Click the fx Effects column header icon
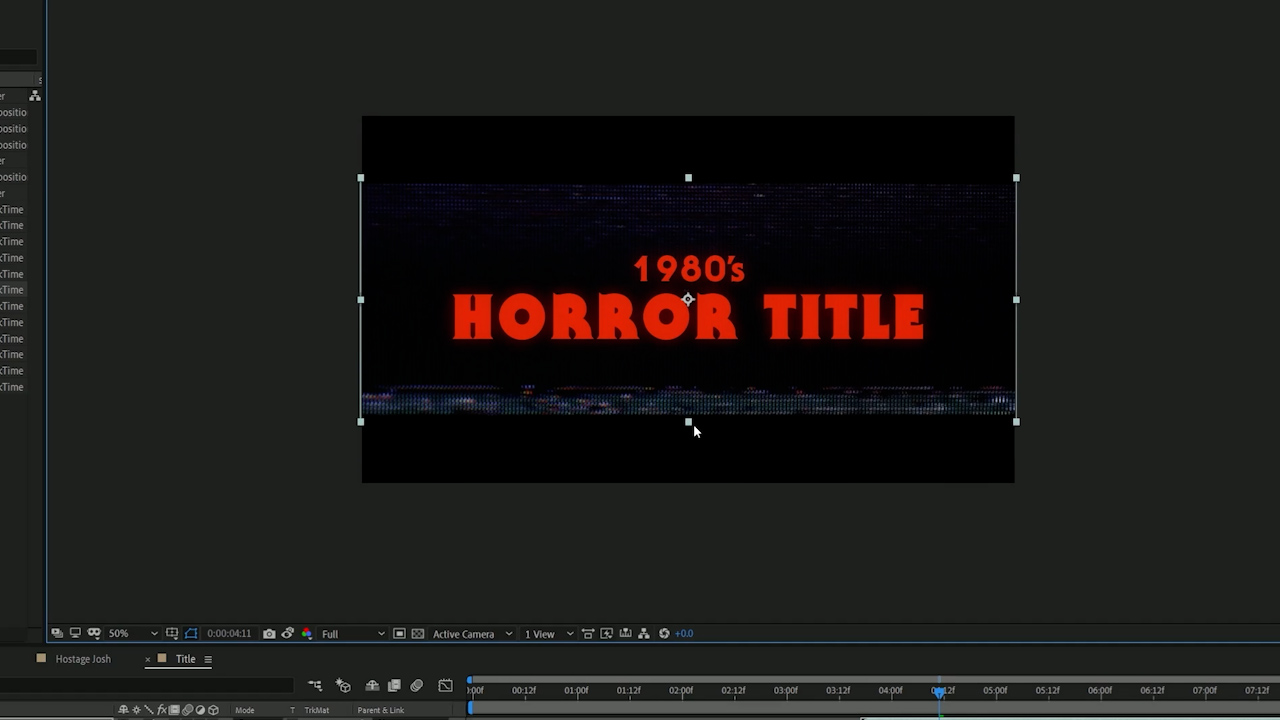The width and height of the screenshot is (1280, 720). (162, 710)
